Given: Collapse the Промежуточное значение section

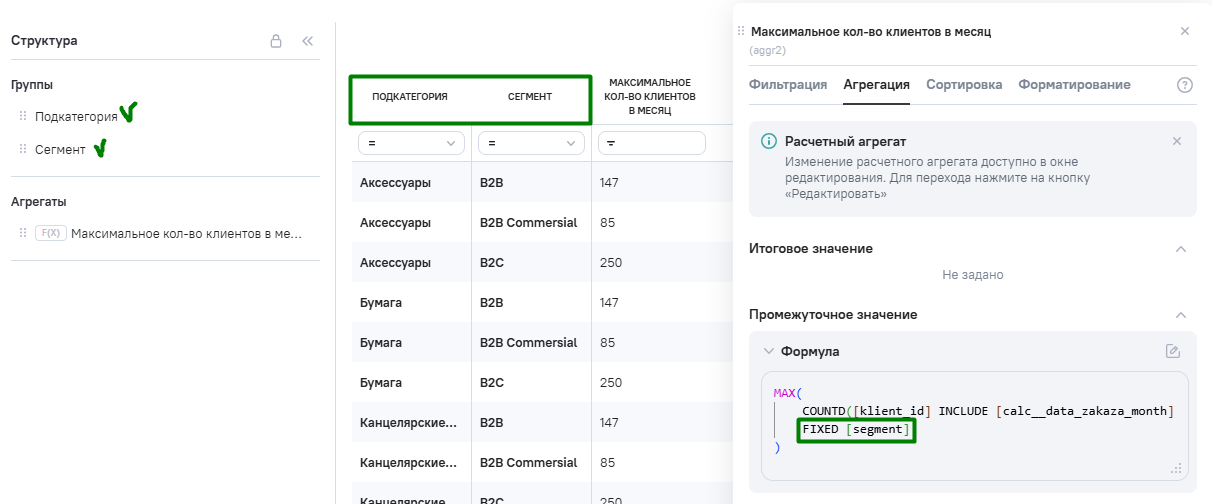Looking at the screenshot, I should [x=1180, y=315].
